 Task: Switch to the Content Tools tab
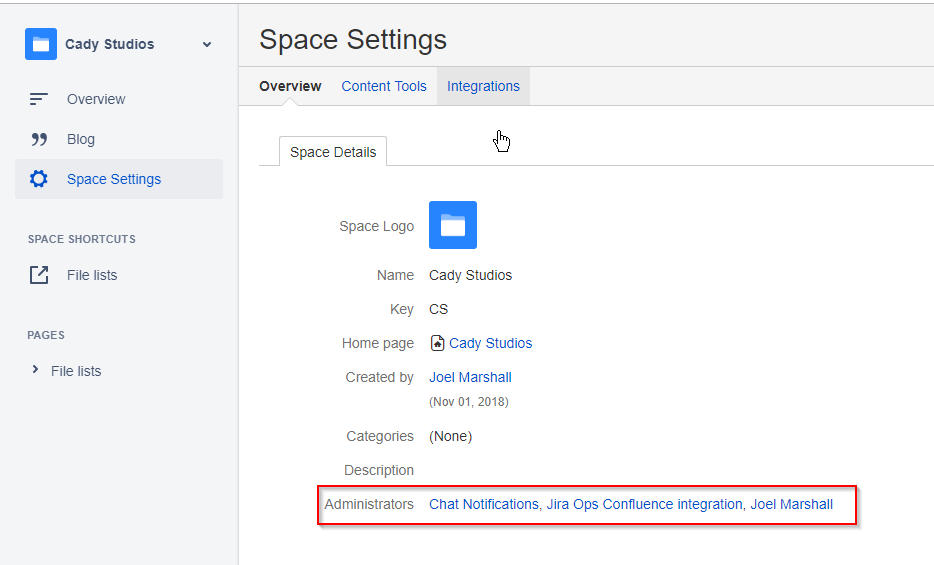pyautogui.click(x=384, y=86)
